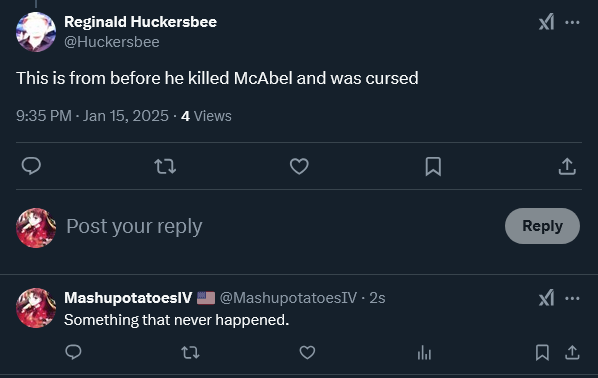The height and width of the screenshot is (378, 598).
Task: Click the Reply button
Action: [x=542, y=226]
